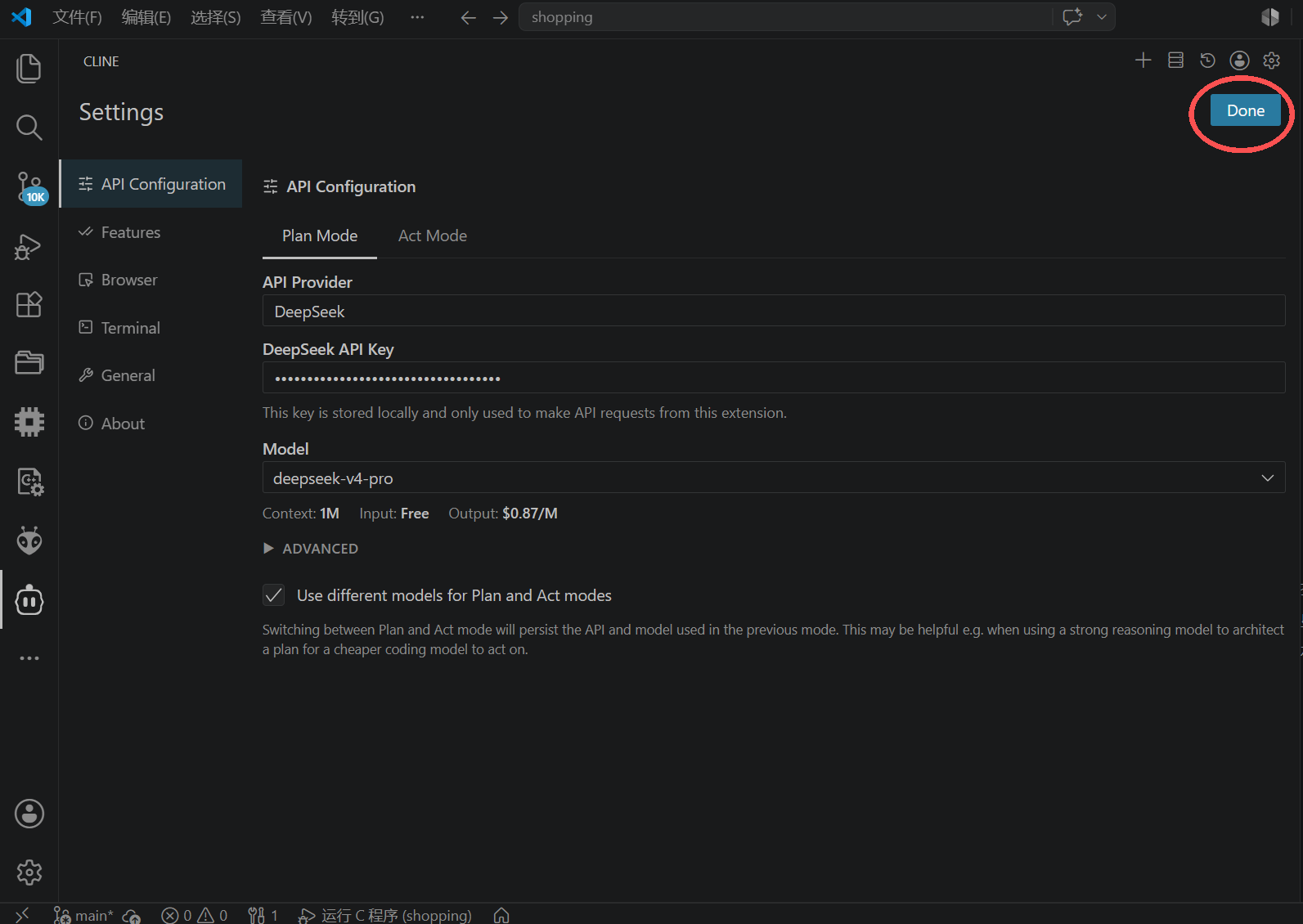
Task: Focus the DeepSeek API Key field
Action: [774, 378]
